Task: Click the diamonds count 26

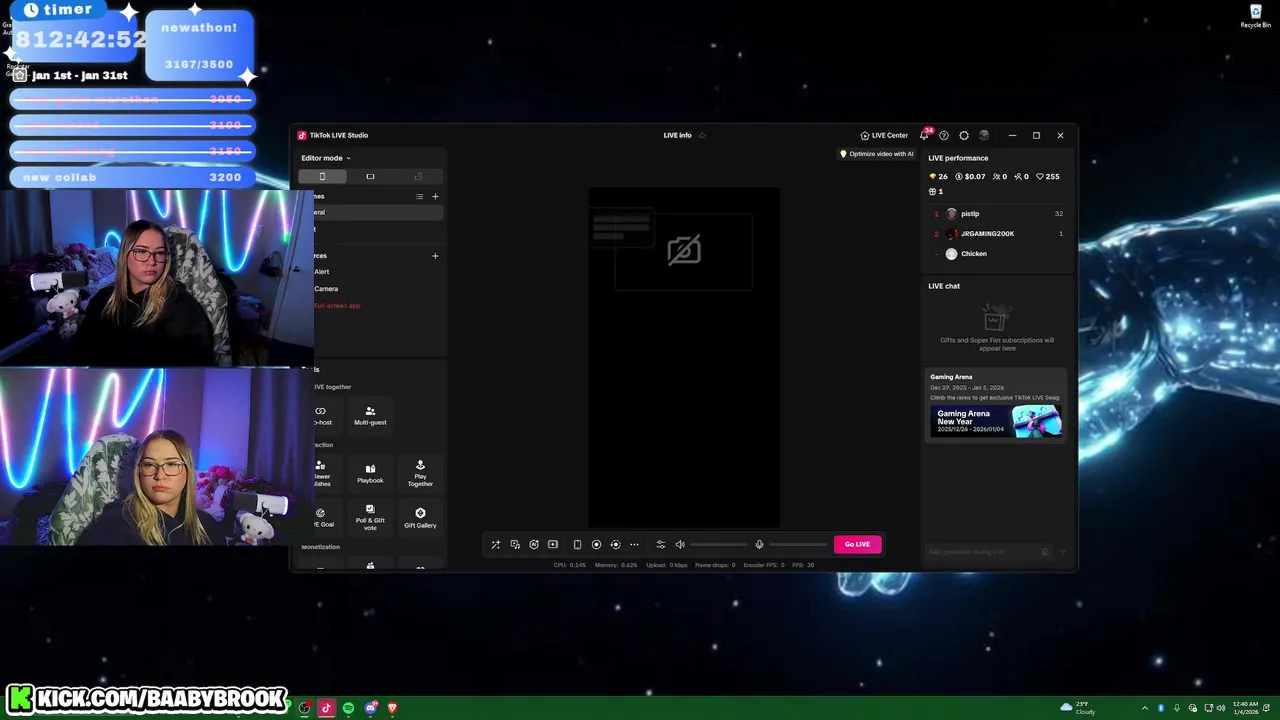Action: pos(938,177)
